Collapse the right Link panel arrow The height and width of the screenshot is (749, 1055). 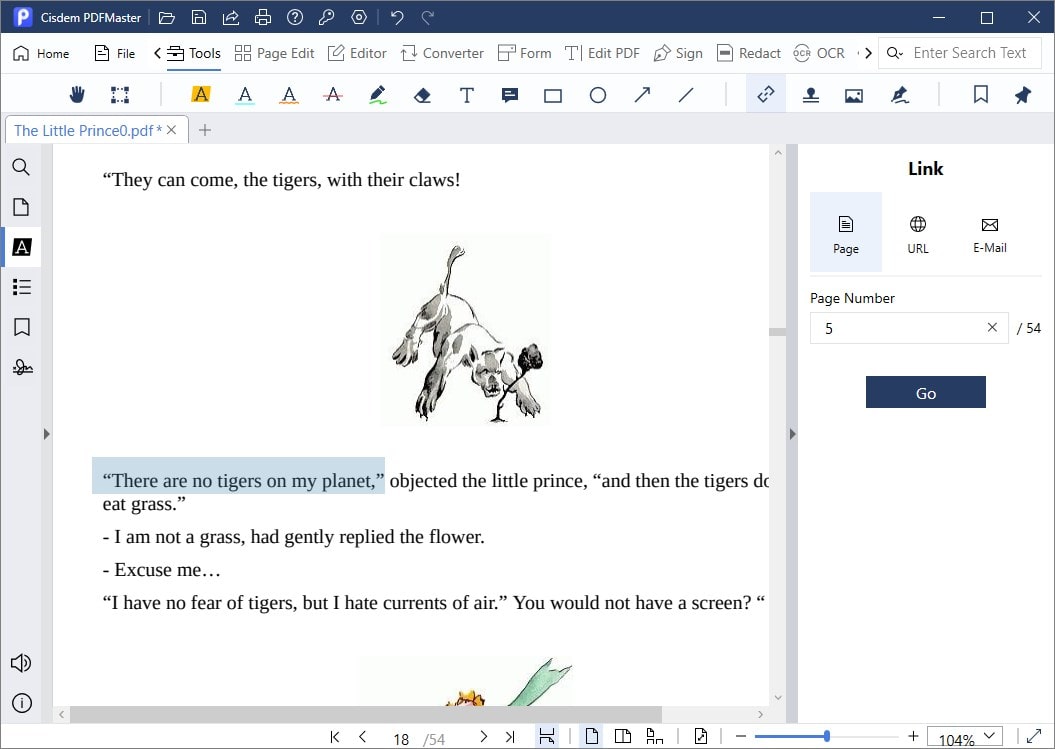pyautogui.click(x=792, y=434)
